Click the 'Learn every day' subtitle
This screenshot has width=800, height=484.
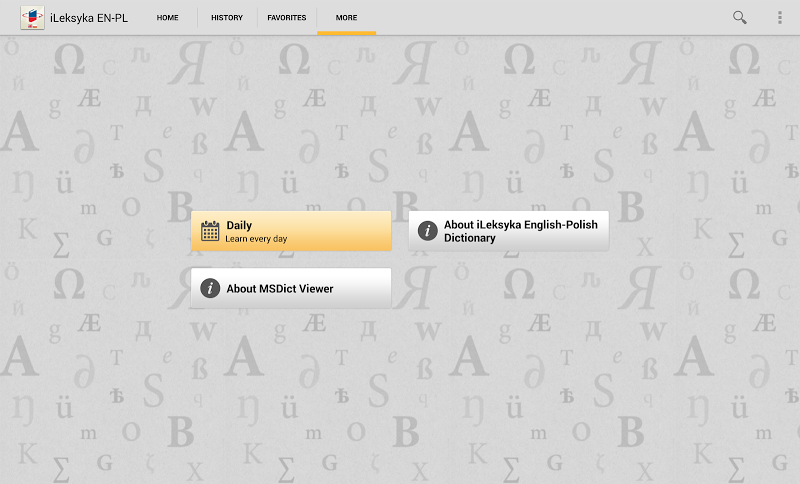click(x=256, y=239)
